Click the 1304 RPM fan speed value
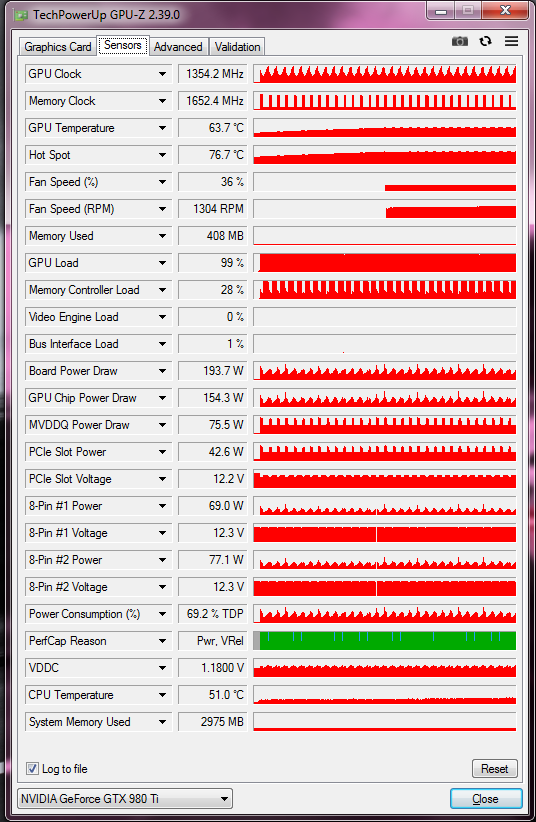 coord(212,209)
